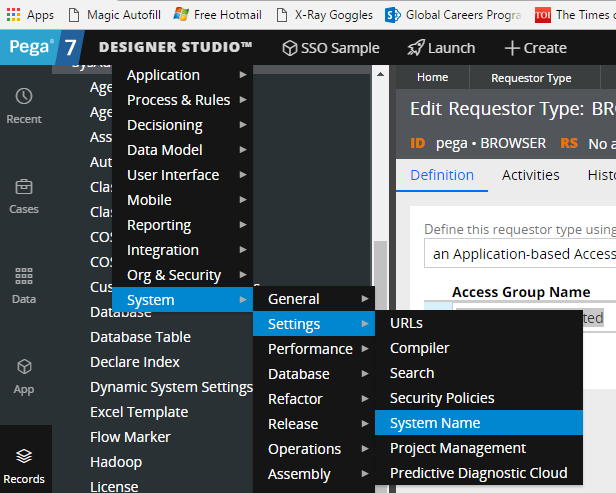Select the Definition tab
Viewport: 616px width, 493px height.
442,175
